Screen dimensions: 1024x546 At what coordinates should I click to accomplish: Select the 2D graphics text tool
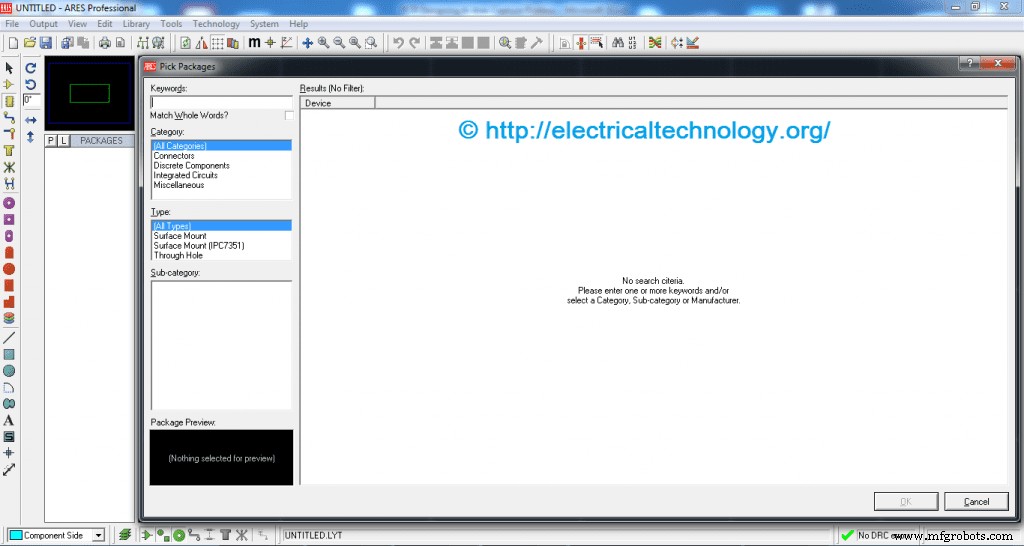[x=9, y=420]
